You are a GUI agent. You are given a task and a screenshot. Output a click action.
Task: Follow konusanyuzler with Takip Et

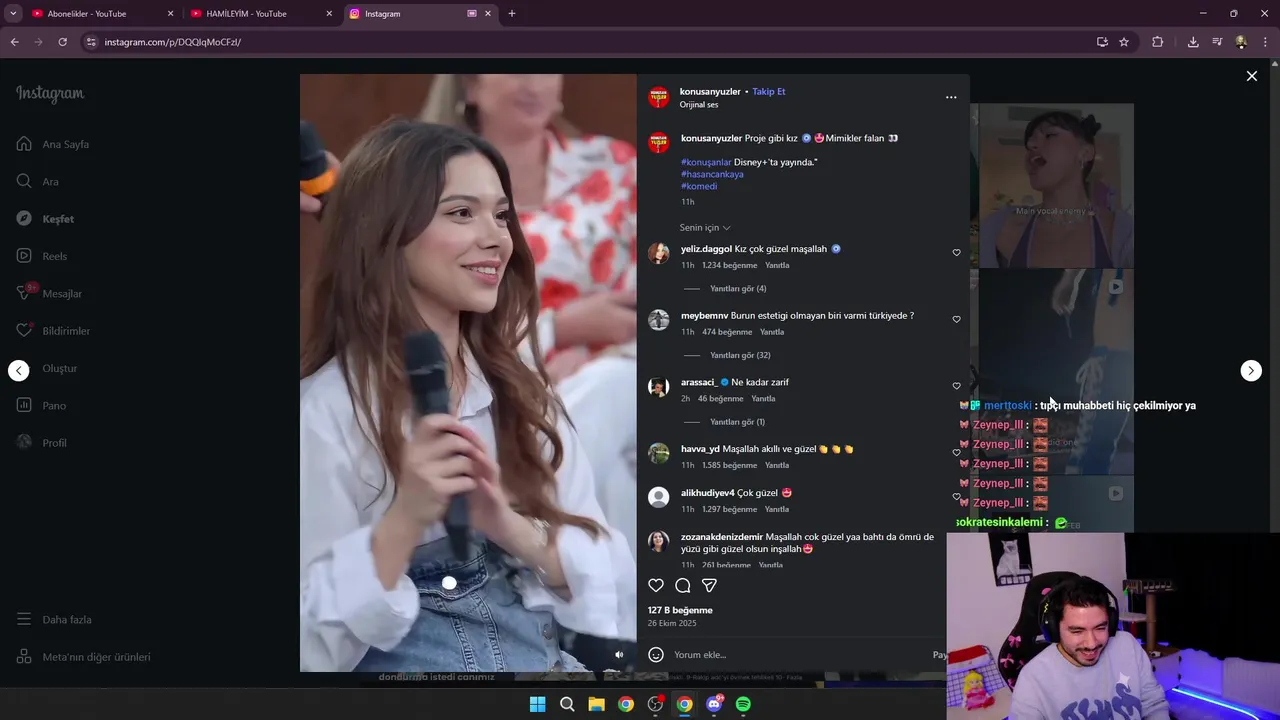tap(769, 91)
